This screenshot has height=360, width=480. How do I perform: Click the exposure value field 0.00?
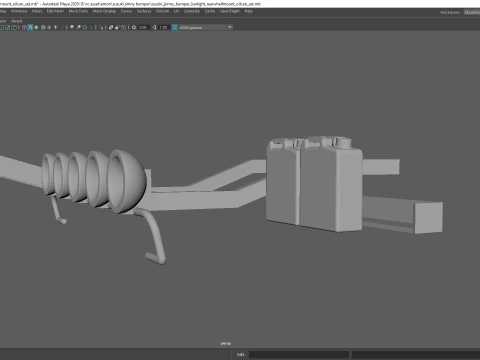143,27
